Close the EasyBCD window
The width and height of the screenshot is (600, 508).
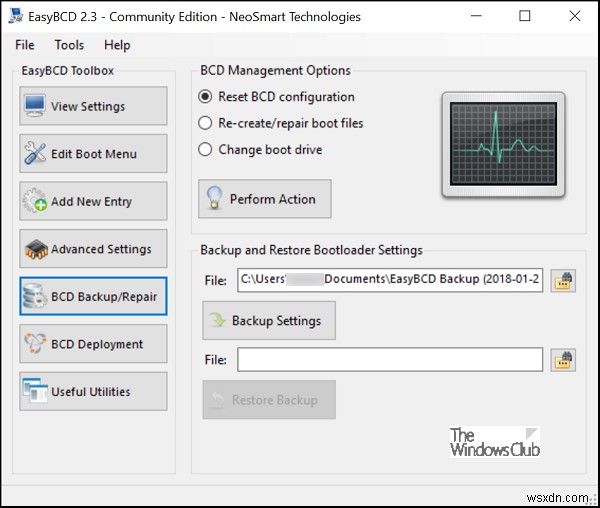[575, 16]
